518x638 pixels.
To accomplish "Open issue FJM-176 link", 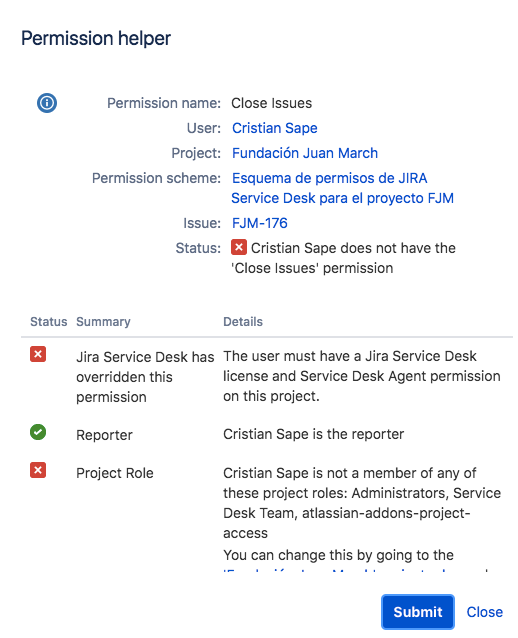I will point(260,223).
